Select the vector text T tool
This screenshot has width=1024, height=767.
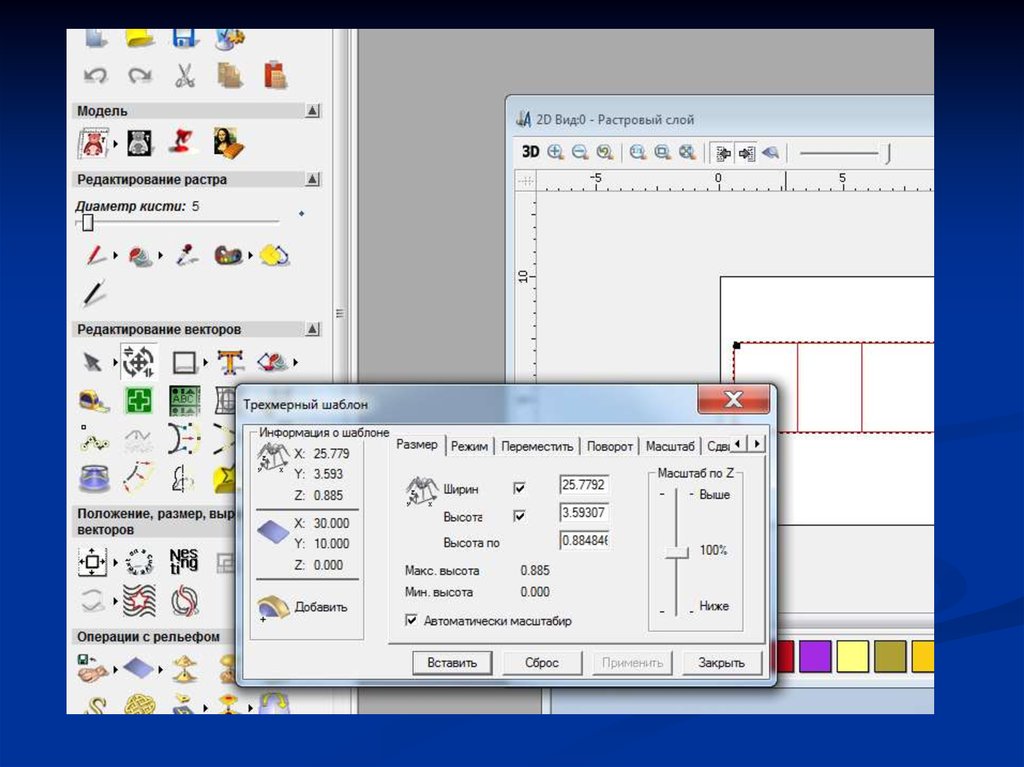(x=230, y=361)
